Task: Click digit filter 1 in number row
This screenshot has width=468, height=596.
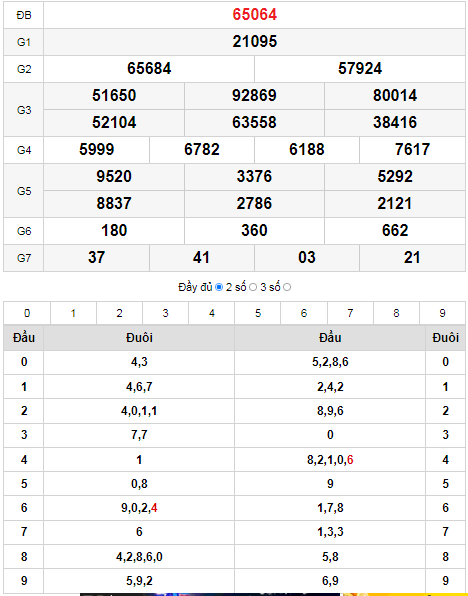Action: 73,313
